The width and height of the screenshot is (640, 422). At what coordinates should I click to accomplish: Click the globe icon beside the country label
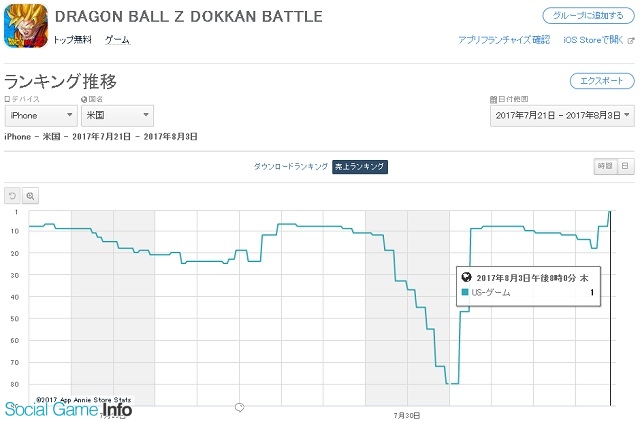pyautogui.click(x=84, y=99)
